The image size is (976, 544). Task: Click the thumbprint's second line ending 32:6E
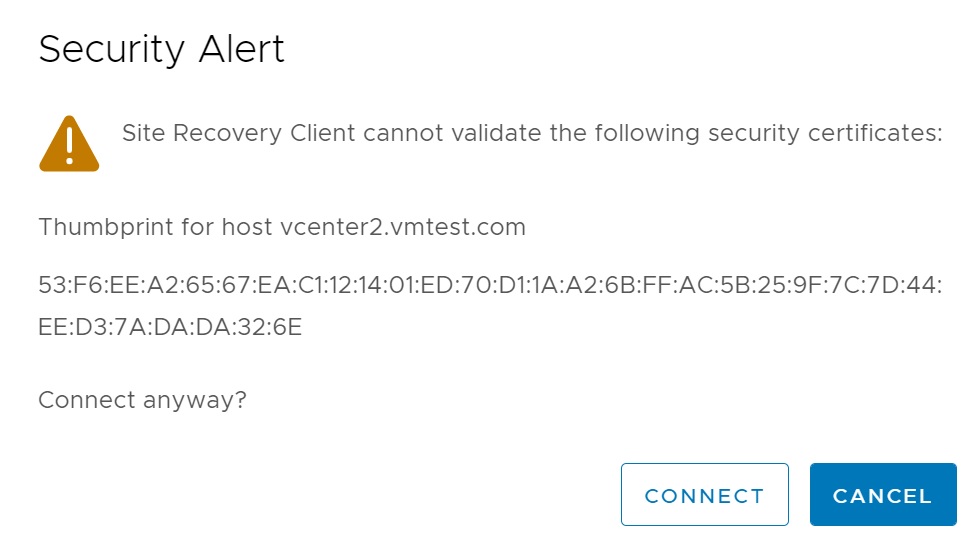(170, 327)
